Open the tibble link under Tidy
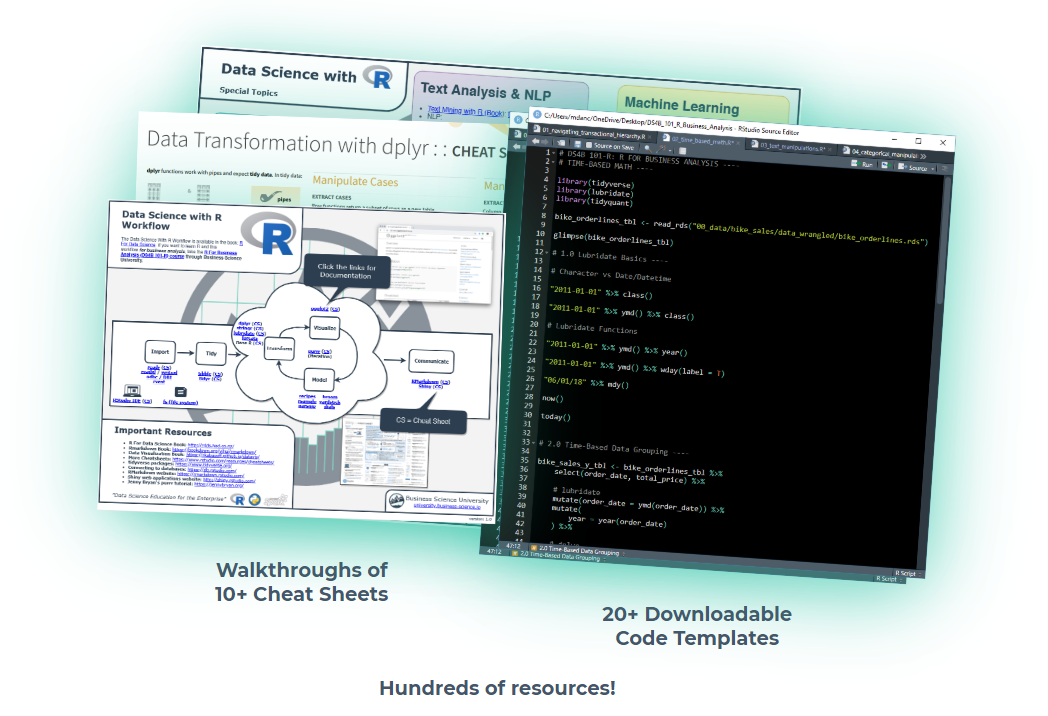Viewport: 1048px width, 716px height. 205,374
